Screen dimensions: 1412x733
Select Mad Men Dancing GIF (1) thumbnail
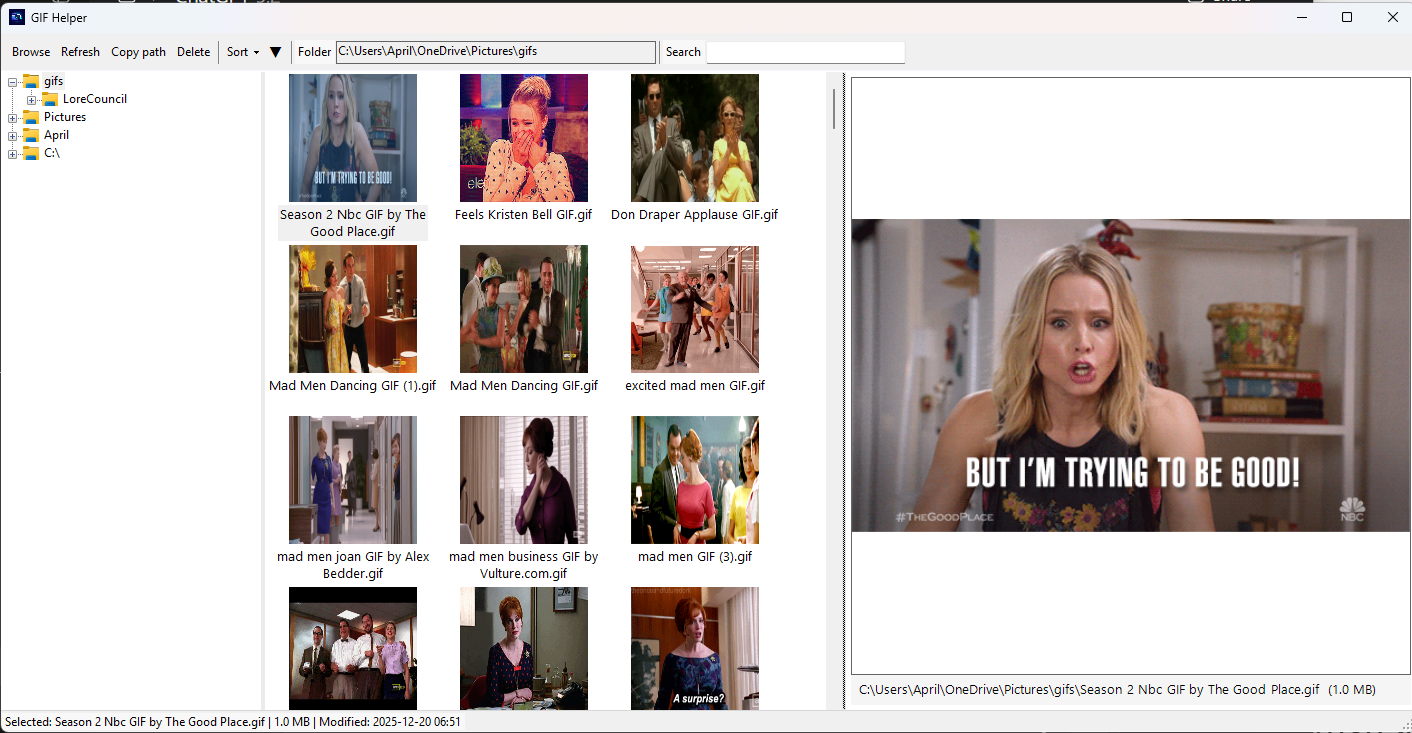pyautogui.click(x=353, y=309)
